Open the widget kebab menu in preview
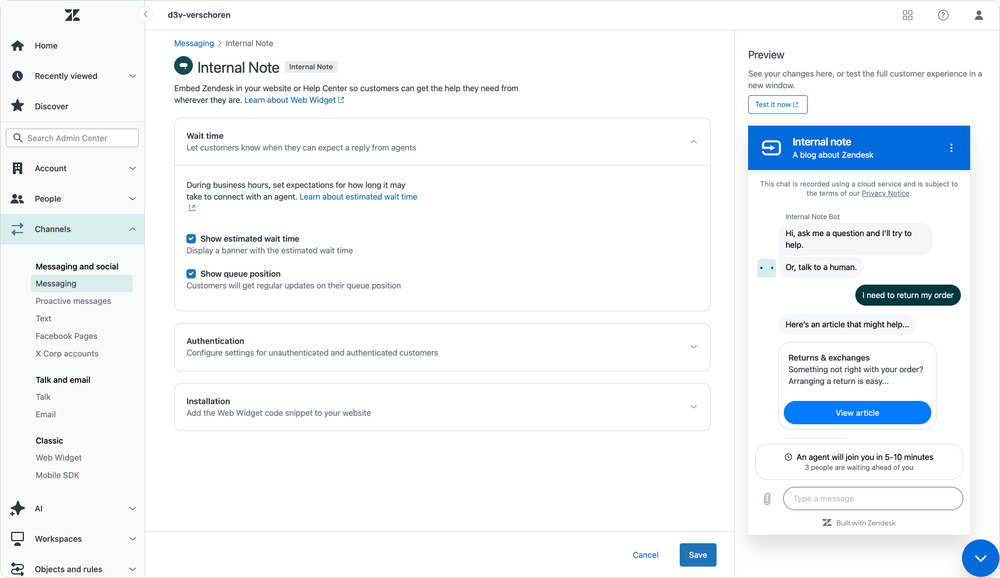Screen dimensions: 1000x578 951,147
